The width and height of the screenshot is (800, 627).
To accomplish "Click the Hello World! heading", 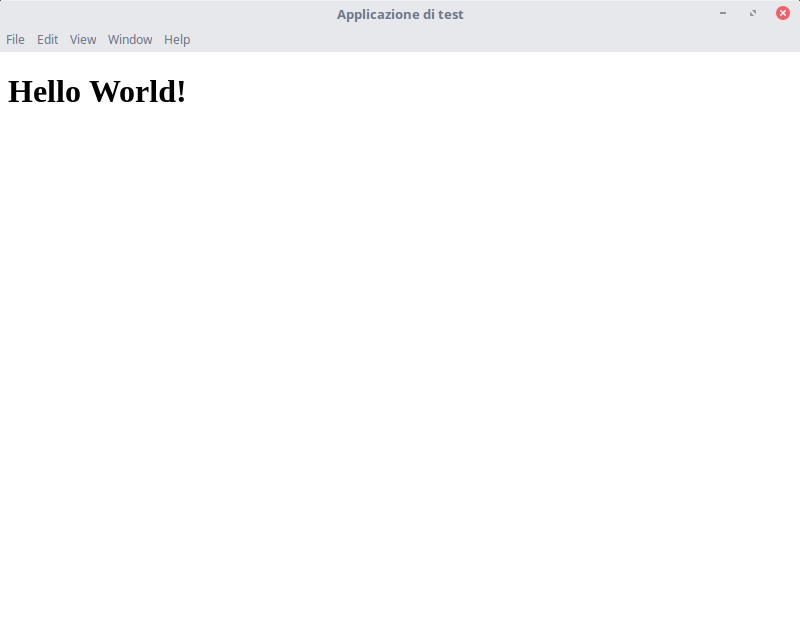I will point(97,92).
